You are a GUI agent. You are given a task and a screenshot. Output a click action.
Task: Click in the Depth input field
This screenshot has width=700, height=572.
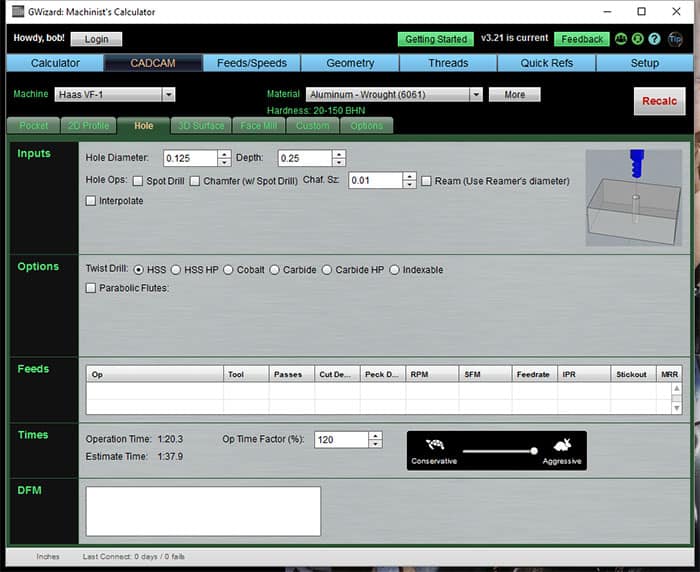tap(305, 158)
